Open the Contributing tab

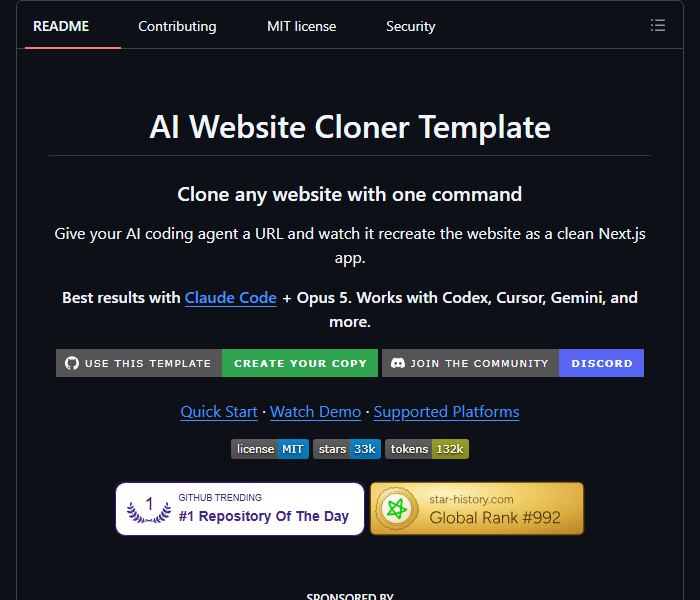click(x=177, y=26)
